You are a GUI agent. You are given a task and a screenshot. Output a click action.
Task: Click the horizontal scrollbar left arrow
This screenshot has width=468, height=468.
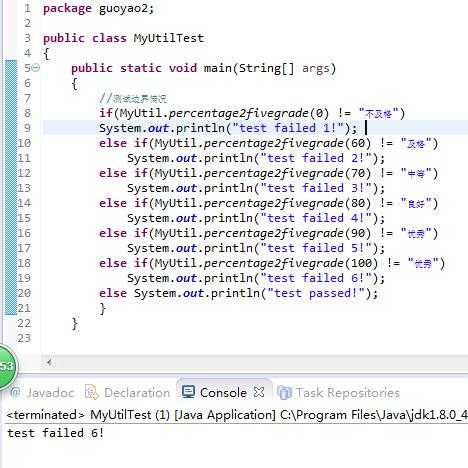[49, 362]
